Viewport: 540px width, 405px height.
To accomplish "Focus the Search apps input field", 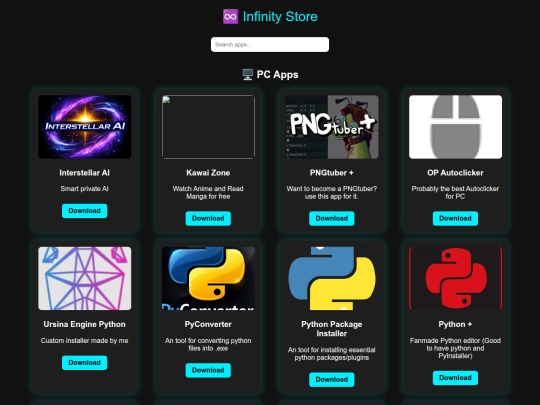I will point(270,44).
